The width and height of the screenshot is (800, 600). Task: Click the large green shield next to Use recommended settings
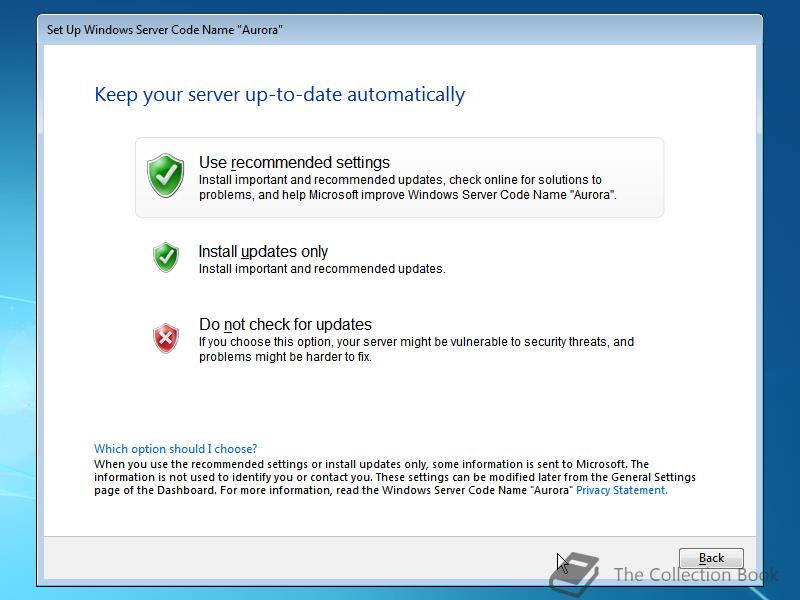click(x=166, y=176)
